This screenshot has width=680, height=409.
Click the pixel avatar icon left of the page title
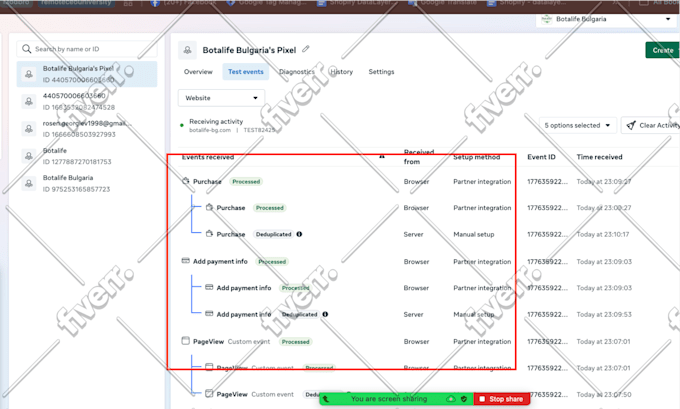click(x=187, y=50)
